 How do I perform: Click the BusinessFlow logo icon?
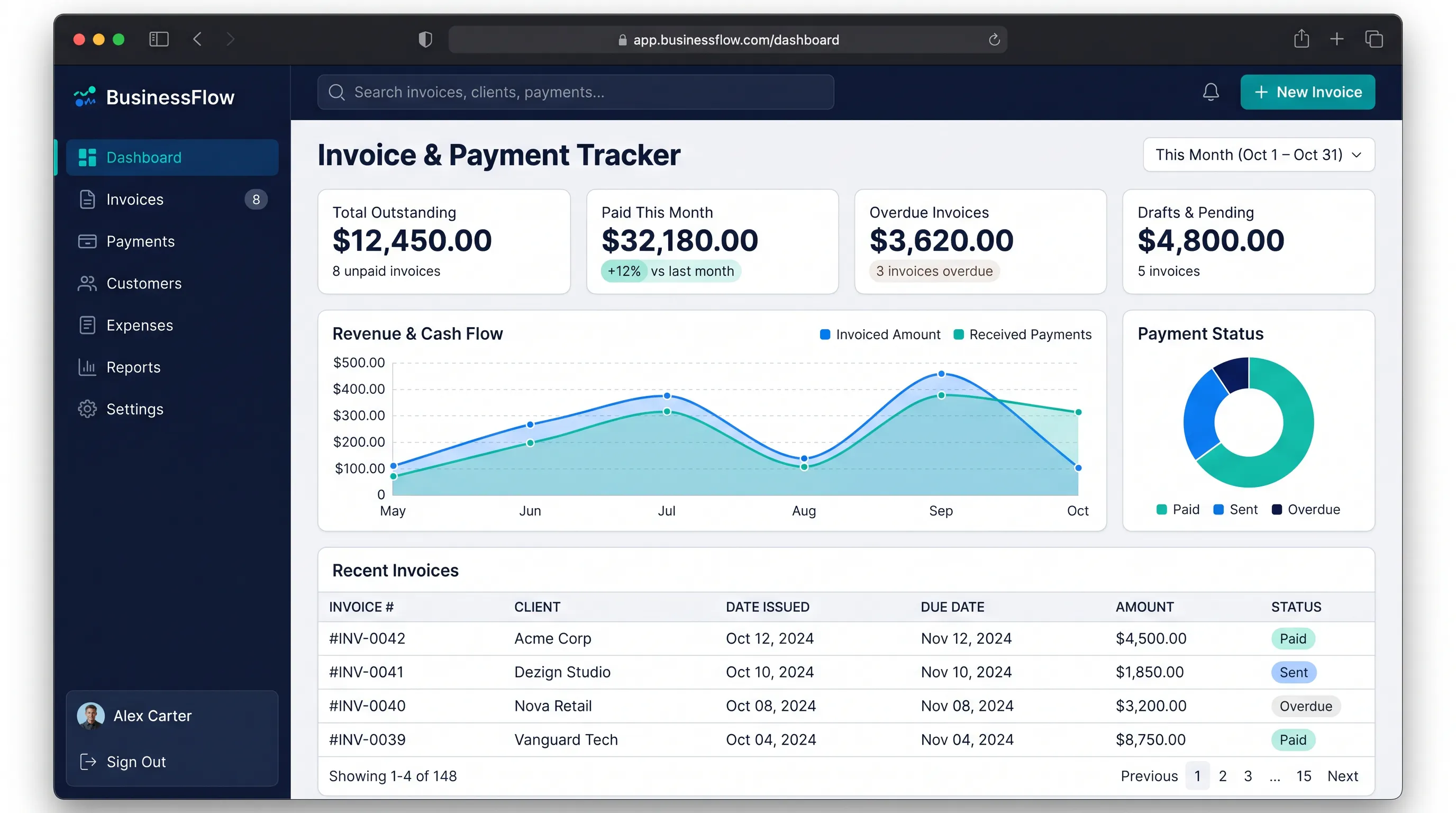tap(85, 97)
